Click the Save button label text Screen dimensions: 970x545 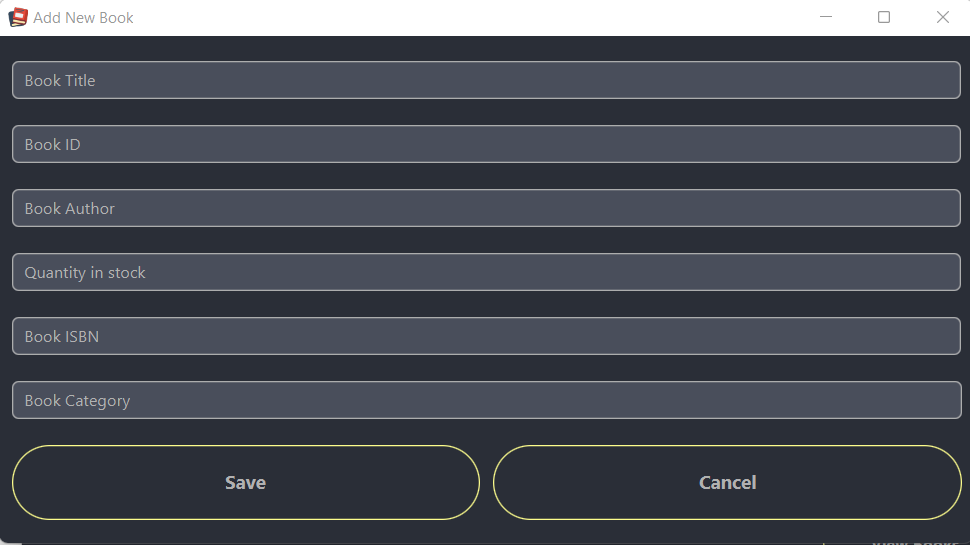(246, 483)
